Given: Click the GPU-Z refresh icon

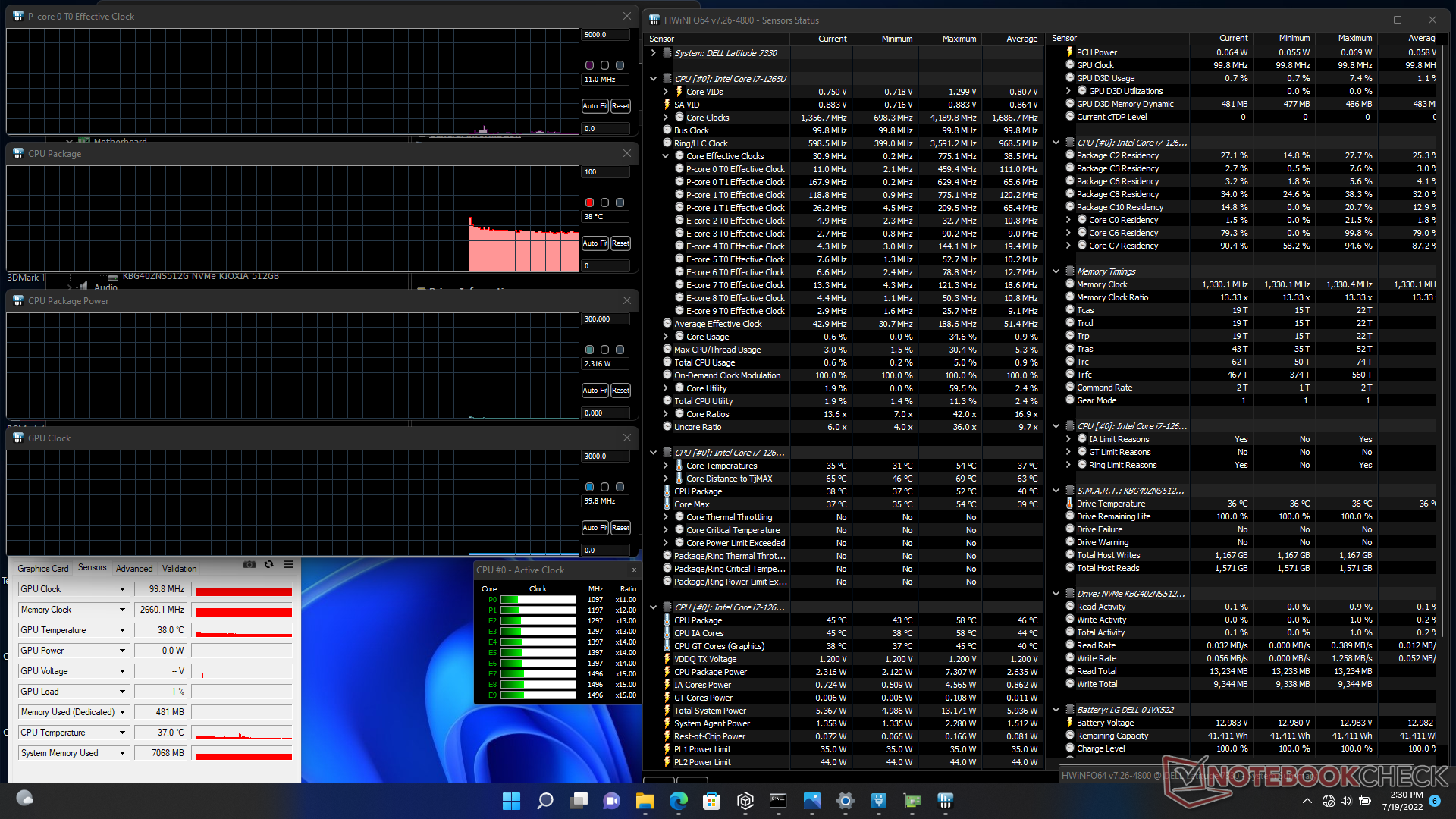Looking at the screenshot, I should [268, 564].
